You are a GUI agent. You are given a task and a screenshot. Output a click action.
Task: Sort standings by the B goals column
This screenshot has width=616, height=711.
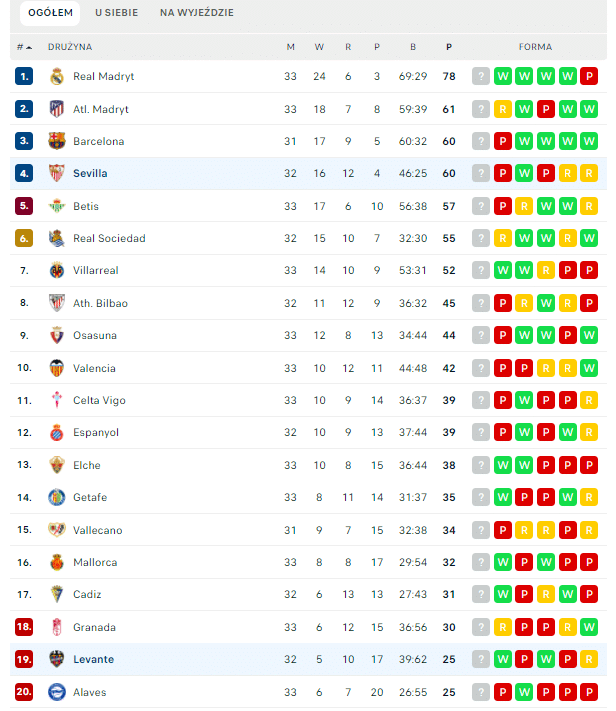point(413,47)
